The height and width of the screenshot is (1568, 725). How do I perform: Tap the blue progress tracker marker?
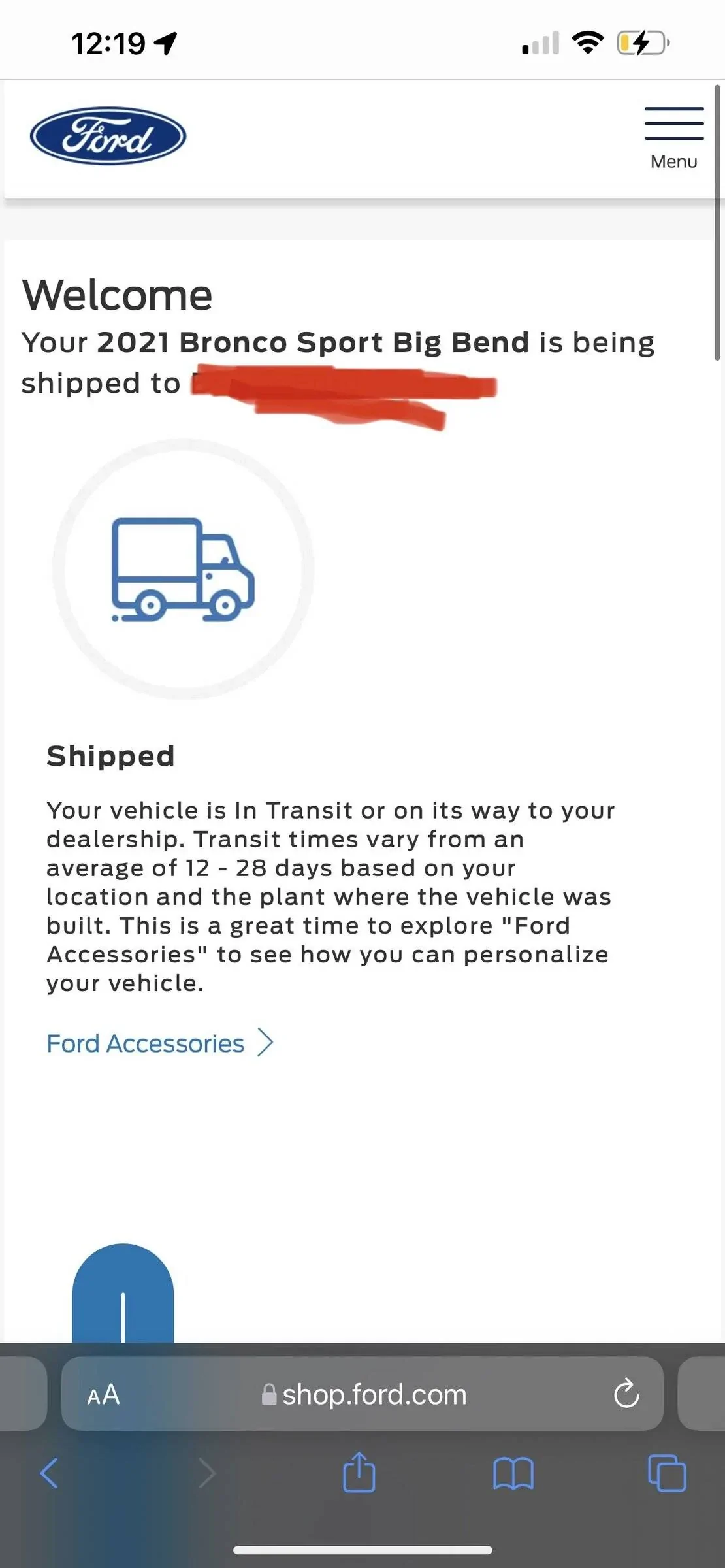123,1294
